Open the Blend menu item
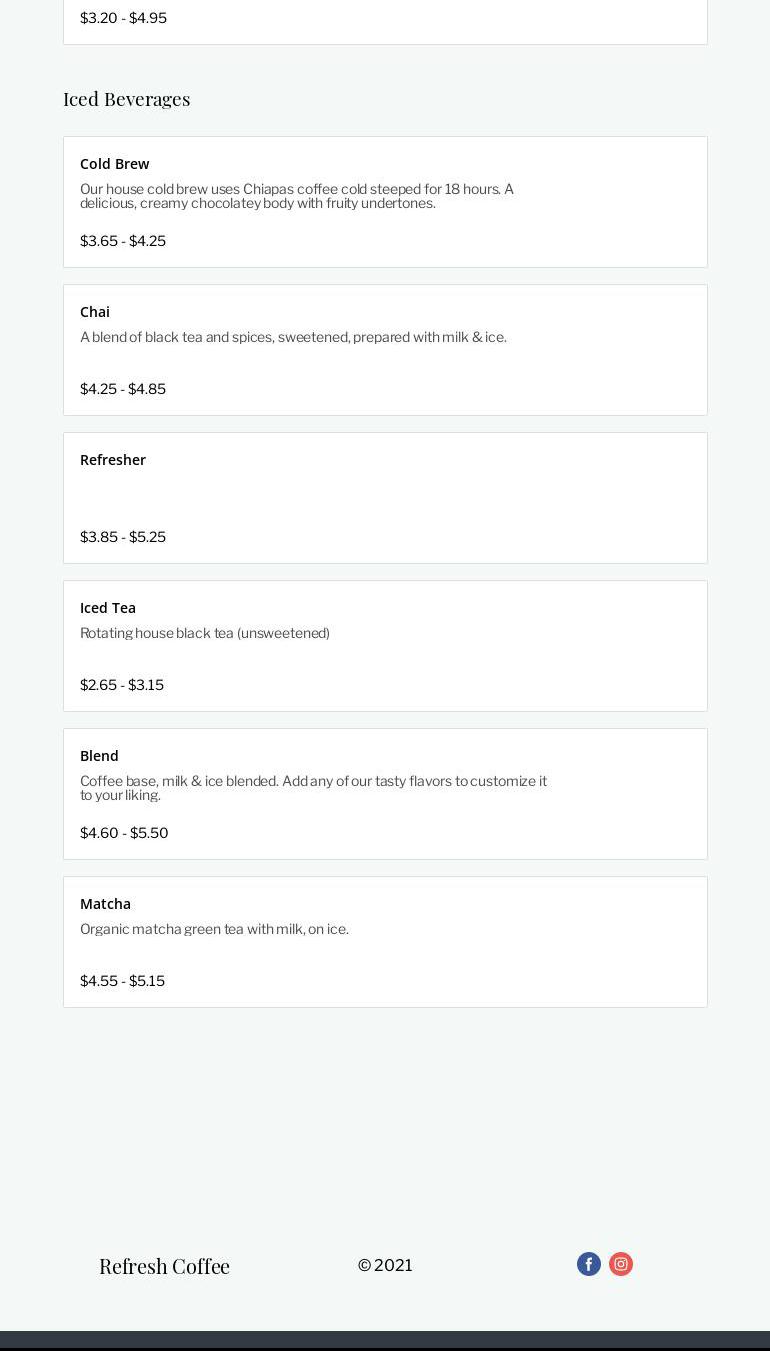 [99, 756]
